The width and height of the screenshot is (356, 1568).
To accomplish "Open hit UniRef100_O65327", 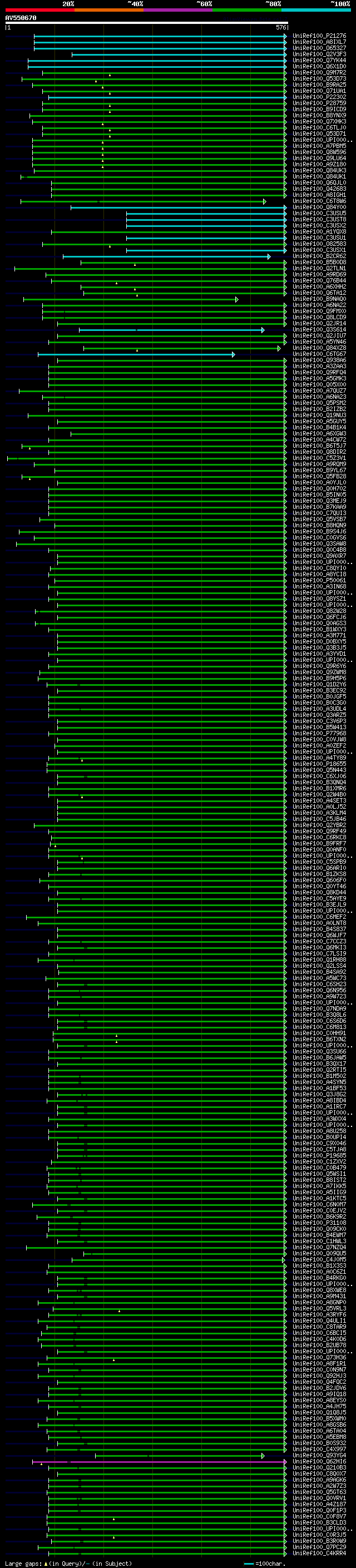I will 319,48.
